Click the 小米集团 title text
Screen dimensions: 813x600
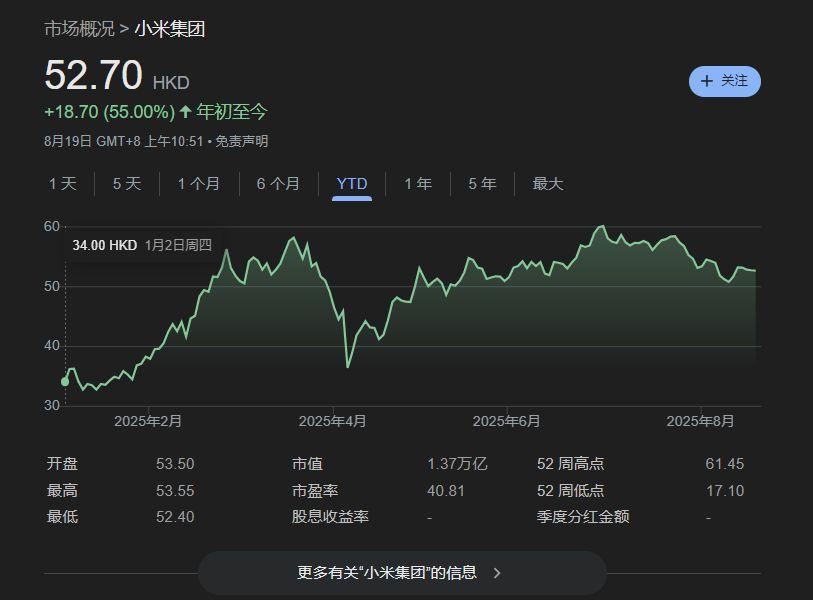point(170,29)
